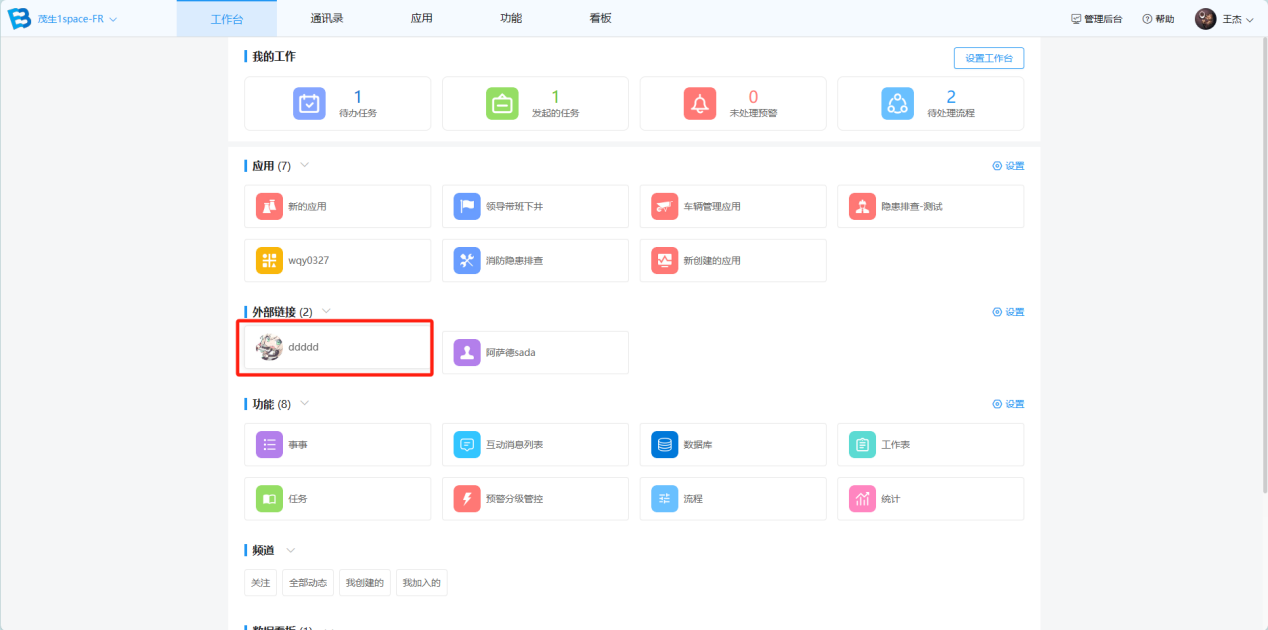The width and height of the screenshot is (1268, 630).
Task: Click the 未处理预警 label
Action: click(x=753, y=113)
